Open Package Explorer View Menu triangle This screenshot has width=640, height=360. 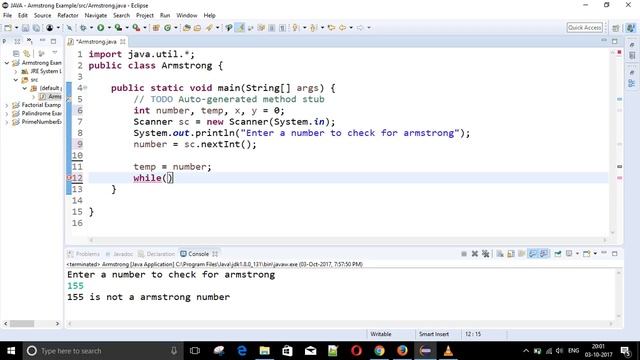(54, 53)
